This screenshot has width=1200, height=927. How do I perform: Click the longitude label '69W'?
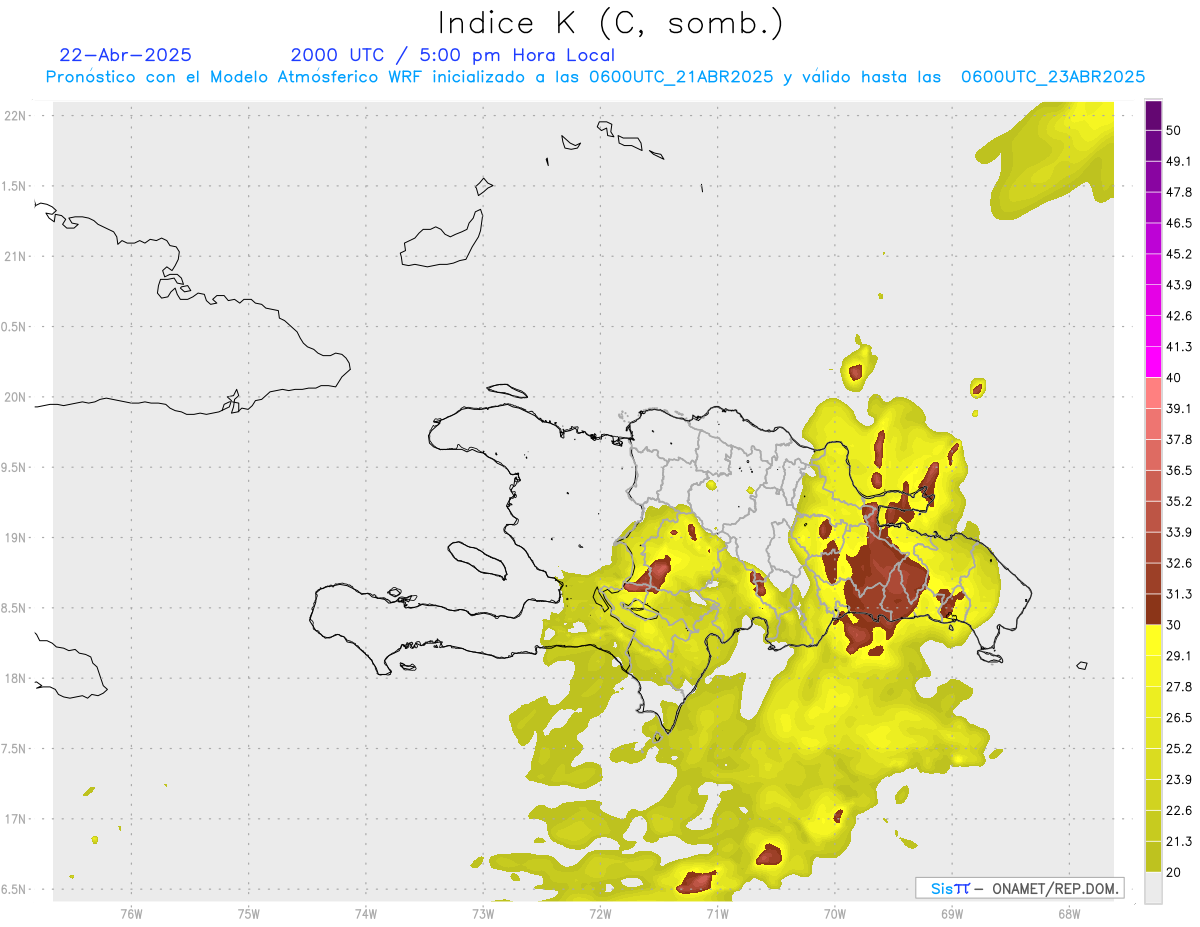pyautogui.click(x=951, y=915)
